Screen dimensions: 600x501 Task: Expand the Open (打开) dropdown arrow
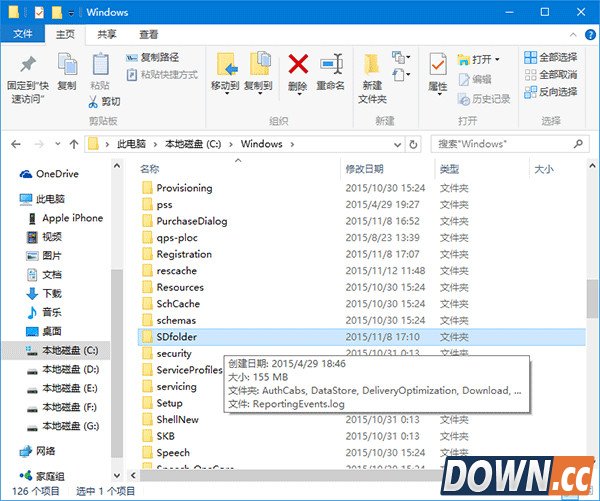497,59
